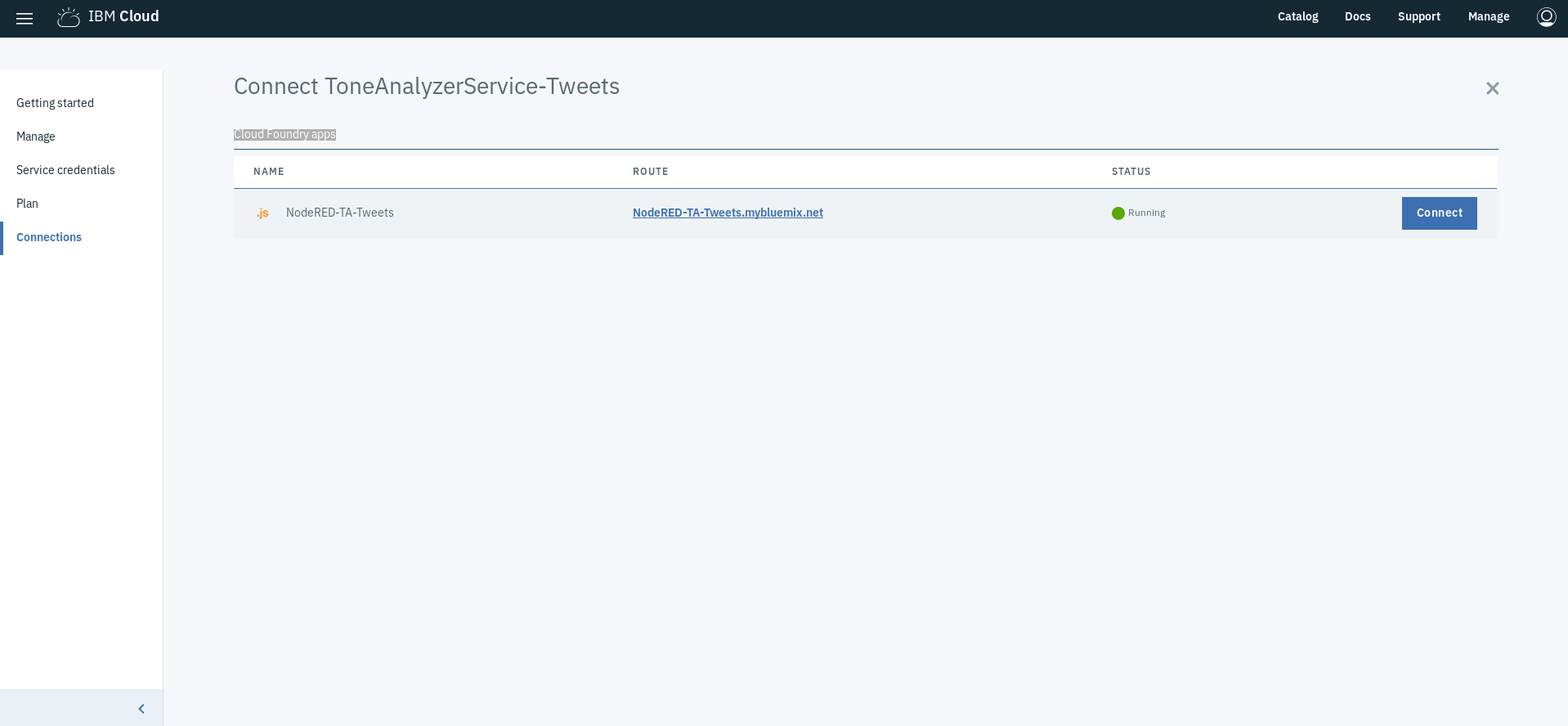Open the hamburger navigation menu
The image size is (1568, 726).
click(25, 18)
